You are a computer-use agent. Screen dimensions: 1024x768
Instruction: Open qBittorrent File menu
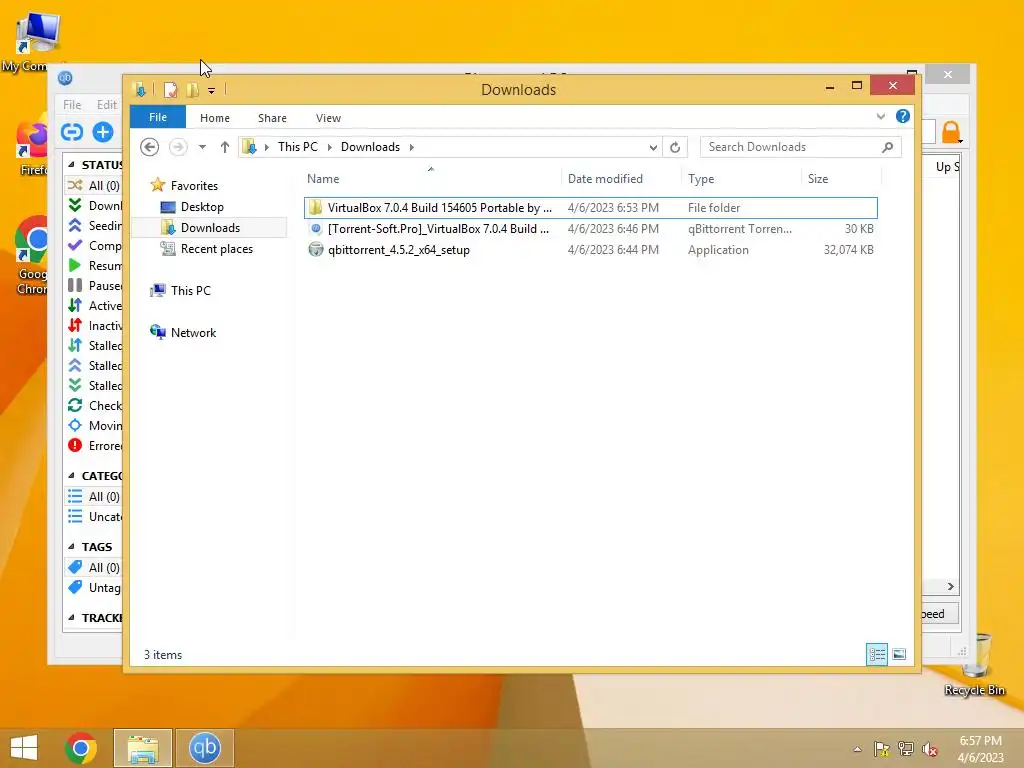tap(72, 104)
